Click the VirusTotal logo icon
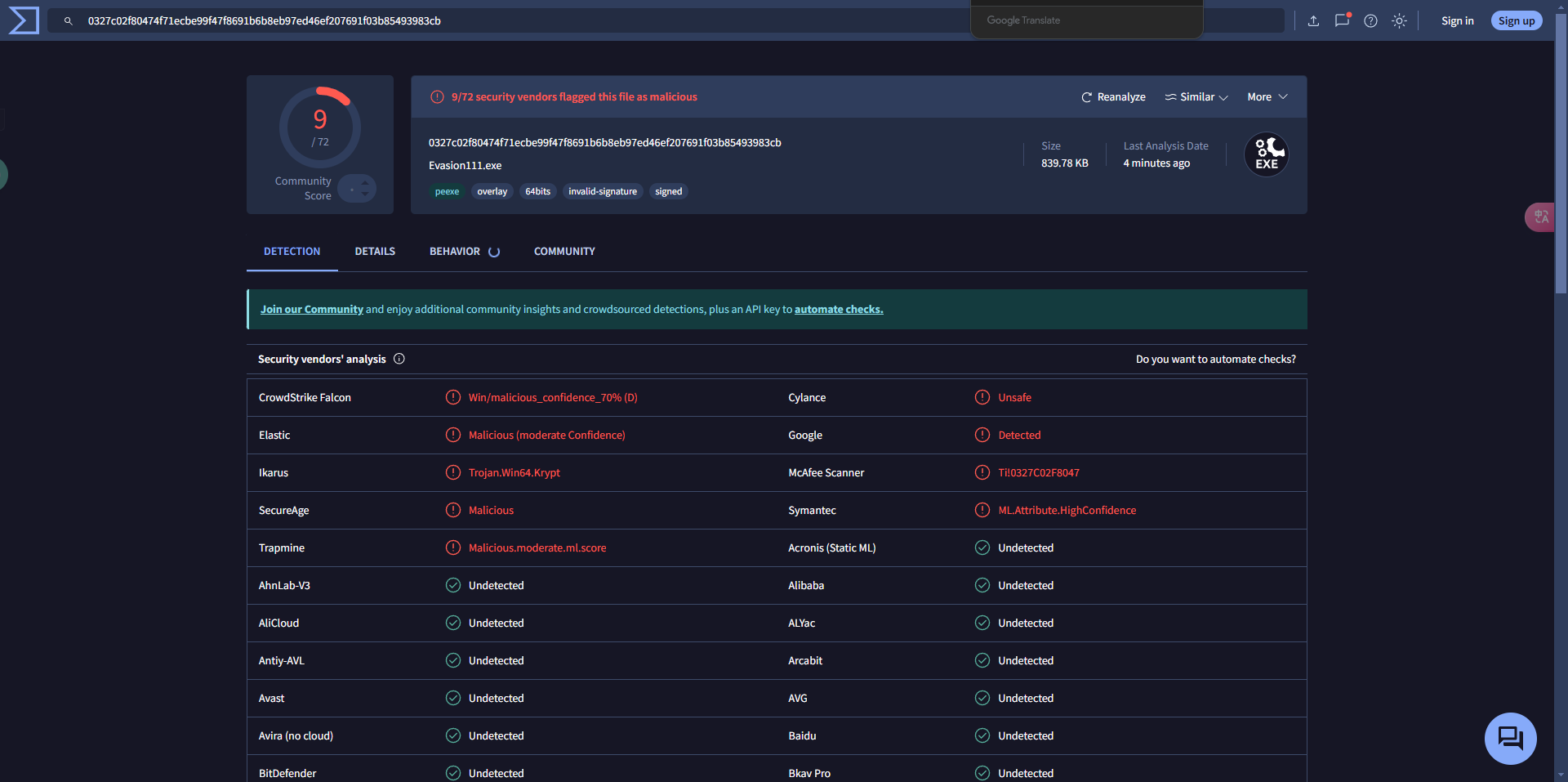Image resolution: width=1568 pixels, height=782 pixels. pos(23,20)
